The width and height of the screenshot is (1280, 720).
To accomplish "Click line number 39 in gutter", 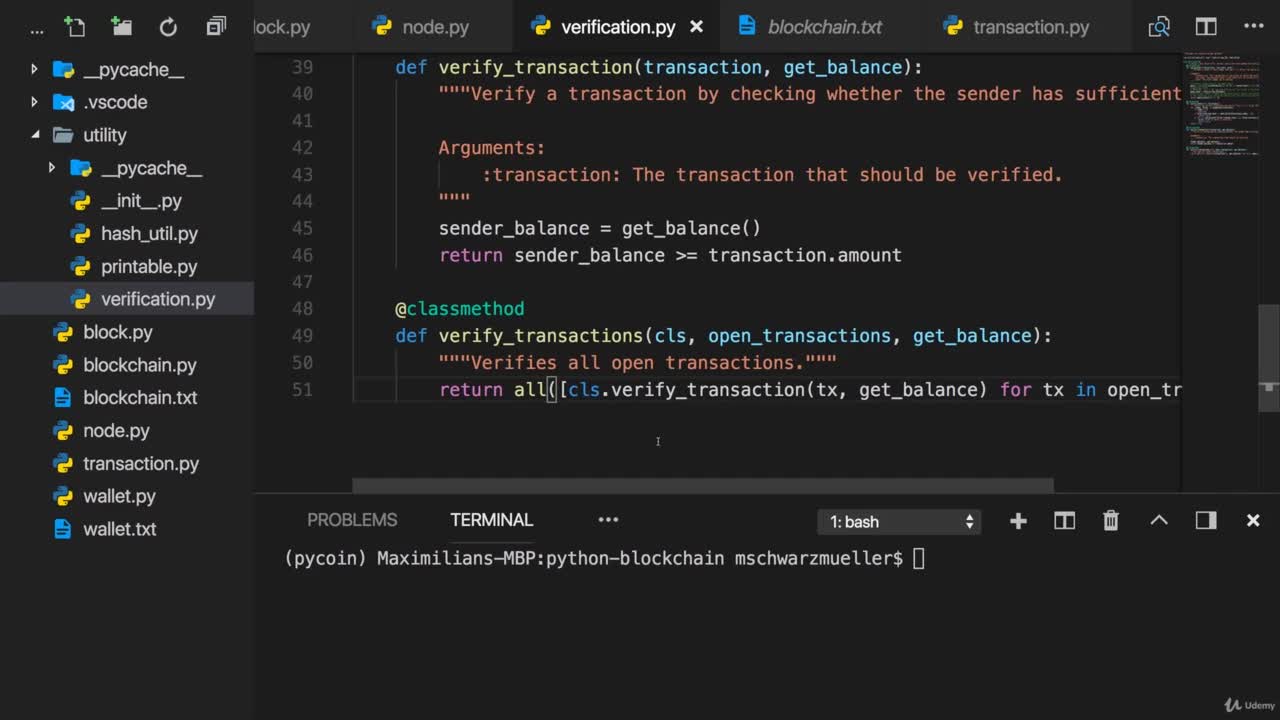I will (302, 67).
